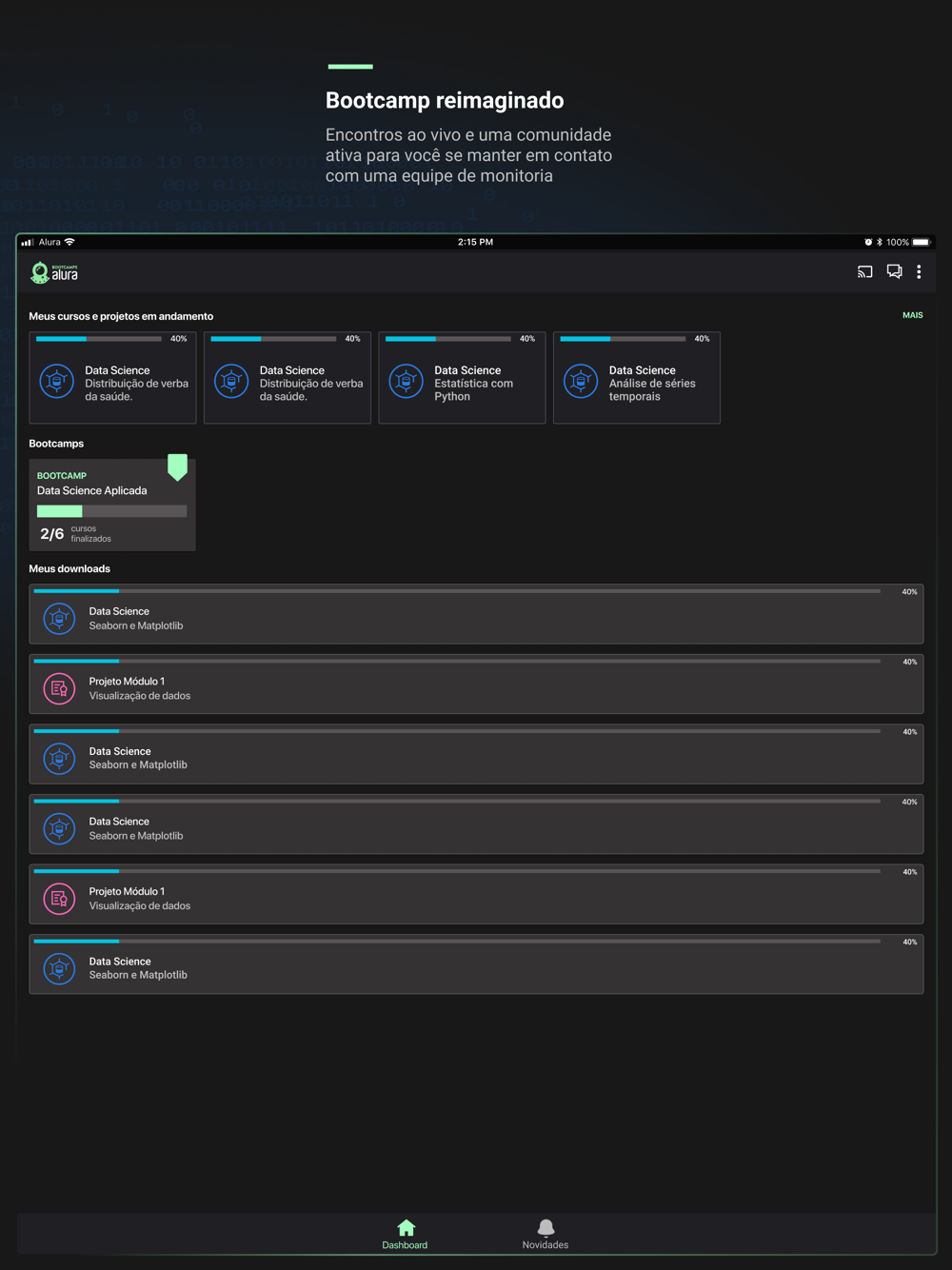The width and height of the screenshot is (952, 1270).
Task: Click the Data Science icon on the Estatística com Python card
Action: [407, 382]
